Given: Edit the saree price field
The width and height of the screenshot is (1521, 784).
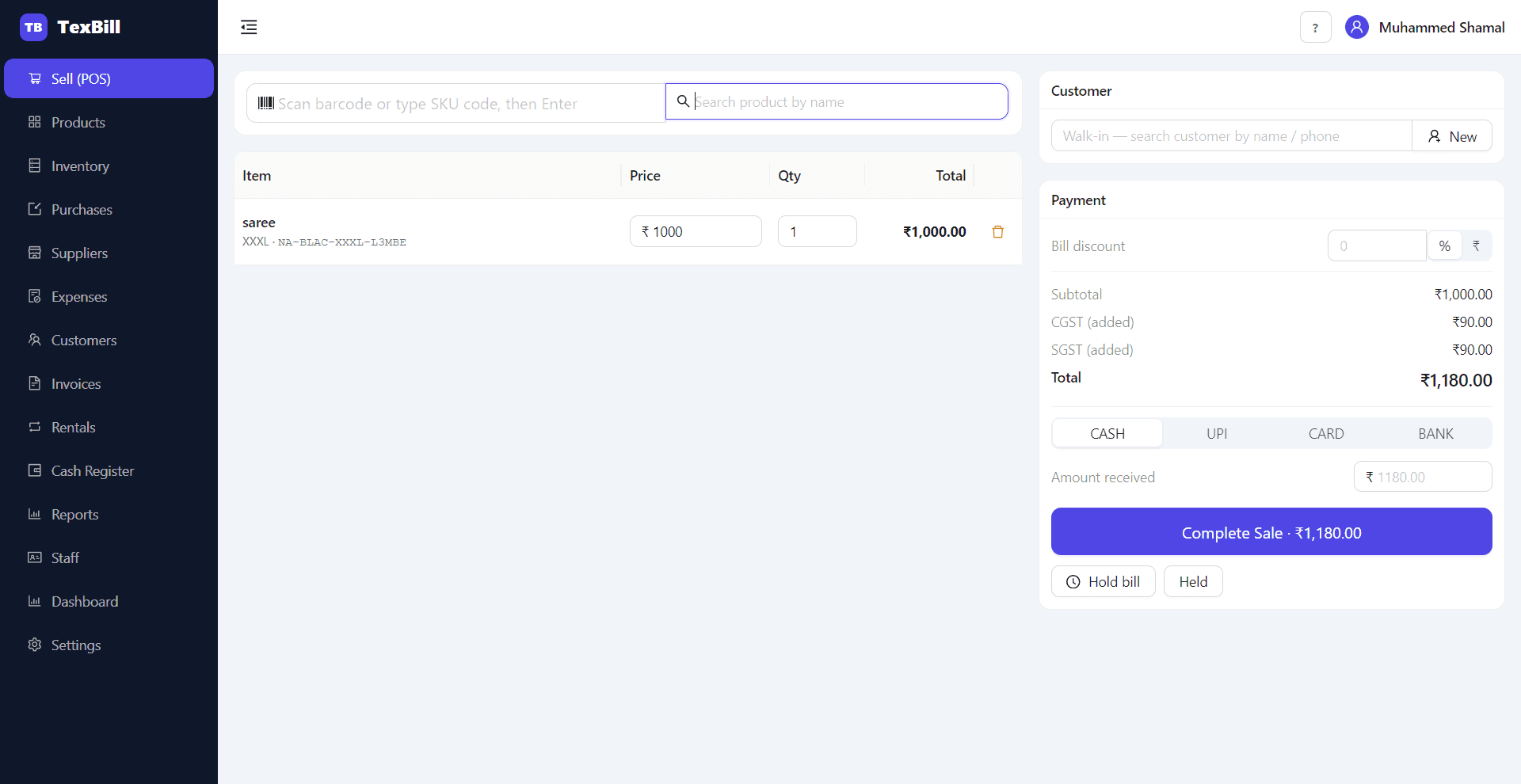Looking at the screenshot, I should coord(696,231).
